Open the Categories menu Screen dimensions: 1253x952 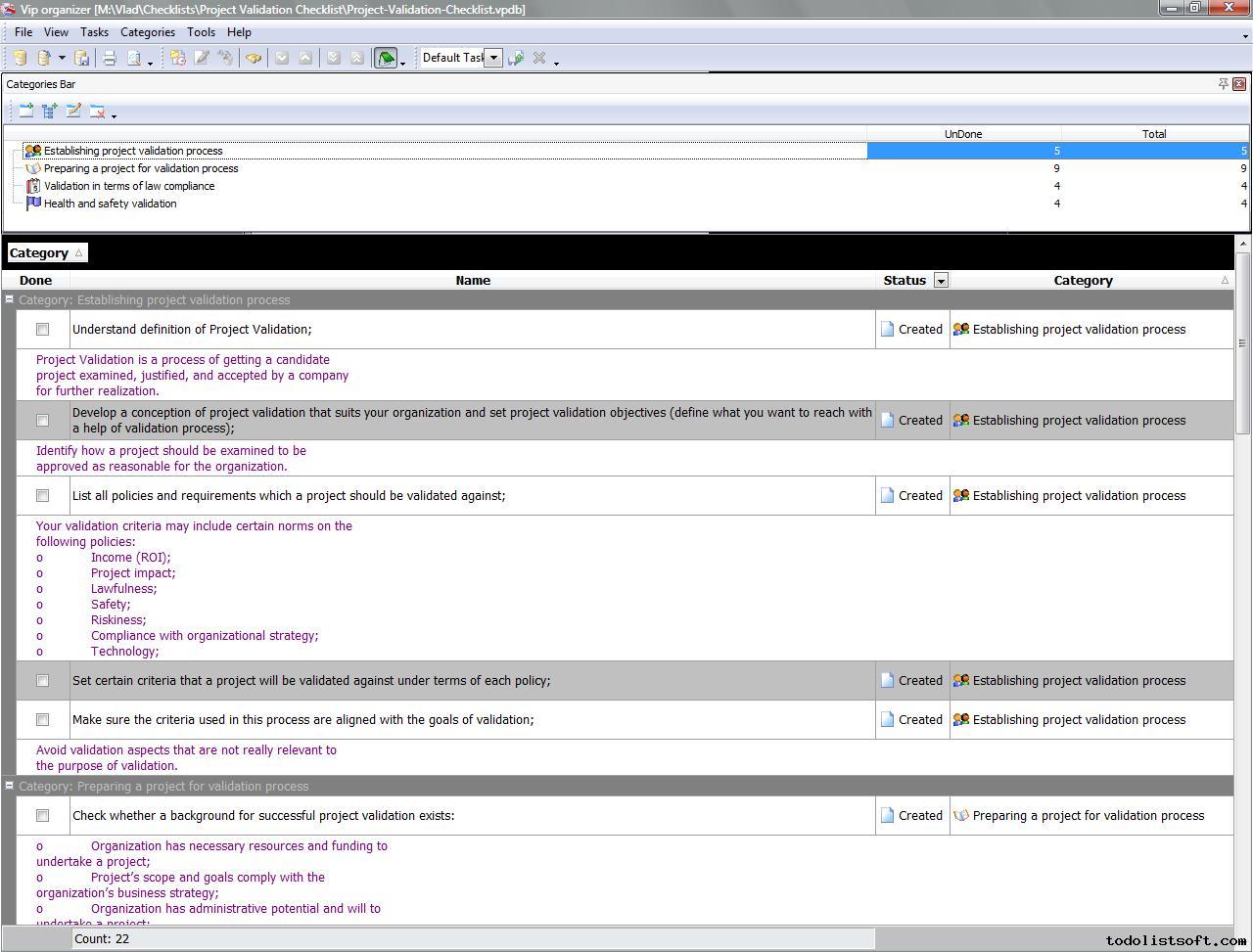coord(148,32)
